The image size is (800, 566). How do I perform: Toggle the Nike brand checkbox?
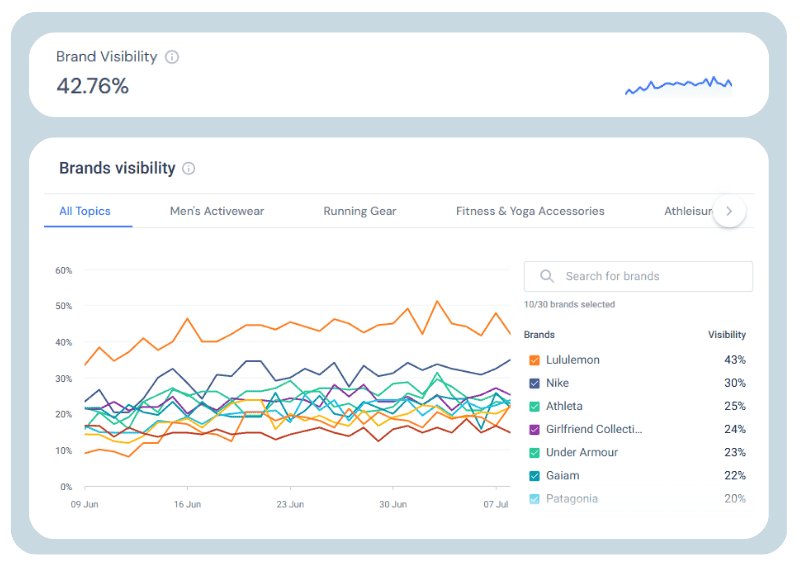[x=534, y=383]
